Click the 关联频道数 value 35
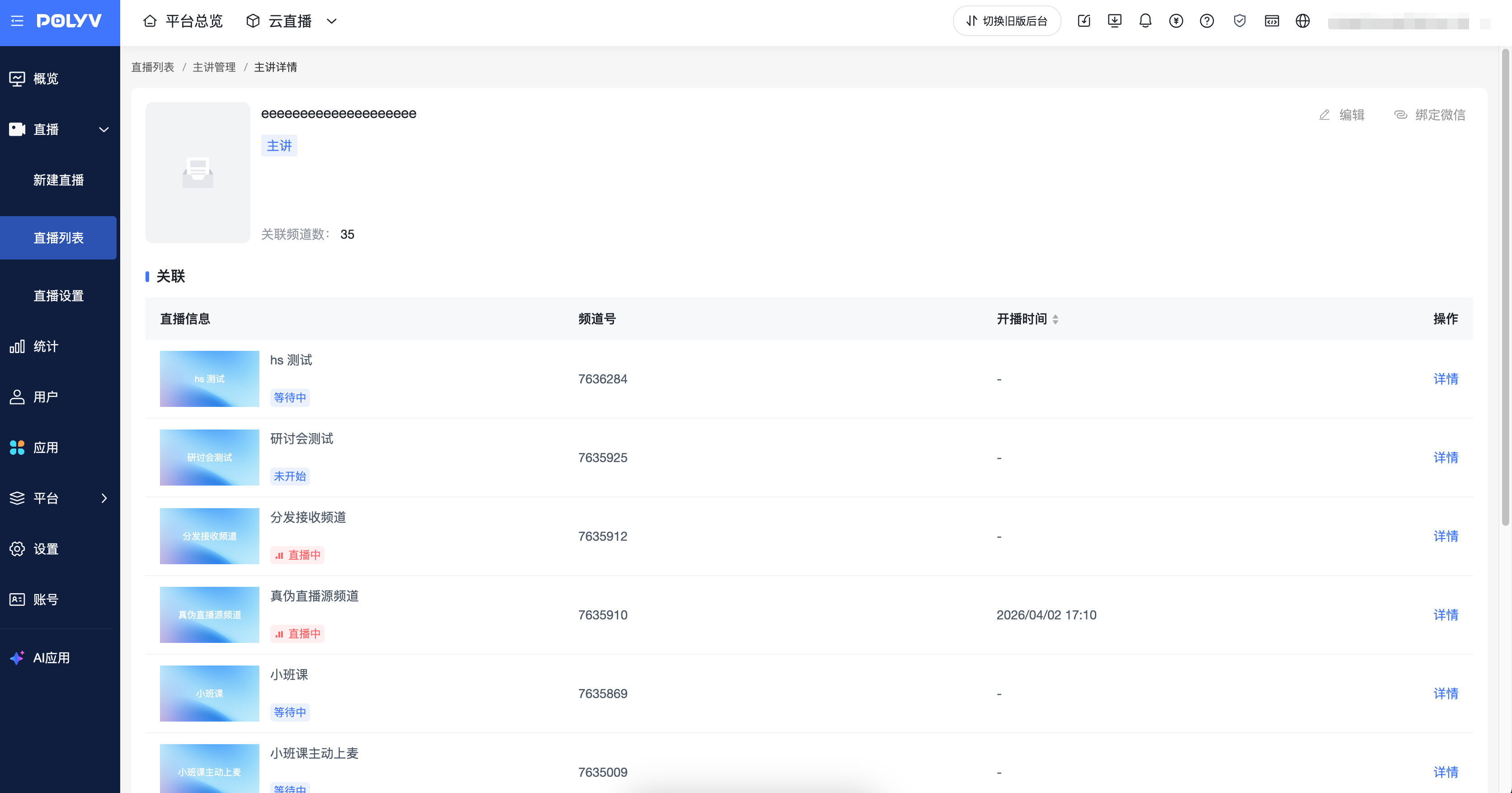The width and height of the screenshot is (1512, 793). (347, 234)
